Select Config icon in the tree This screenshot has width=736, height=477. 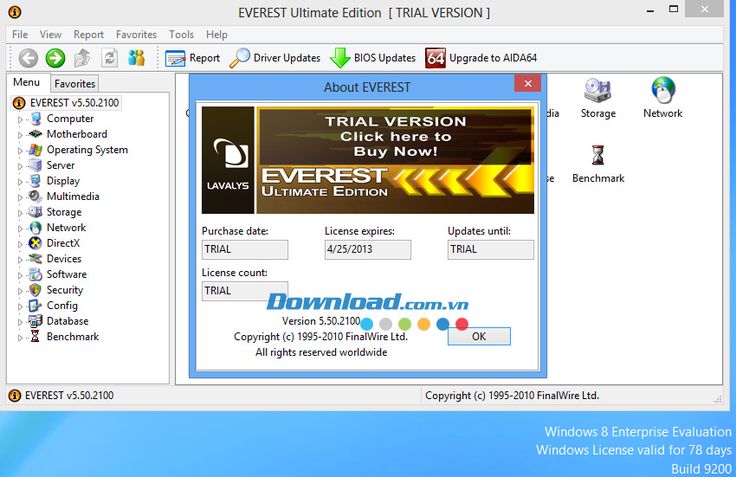pyautogui.click(x=36, y=306)
